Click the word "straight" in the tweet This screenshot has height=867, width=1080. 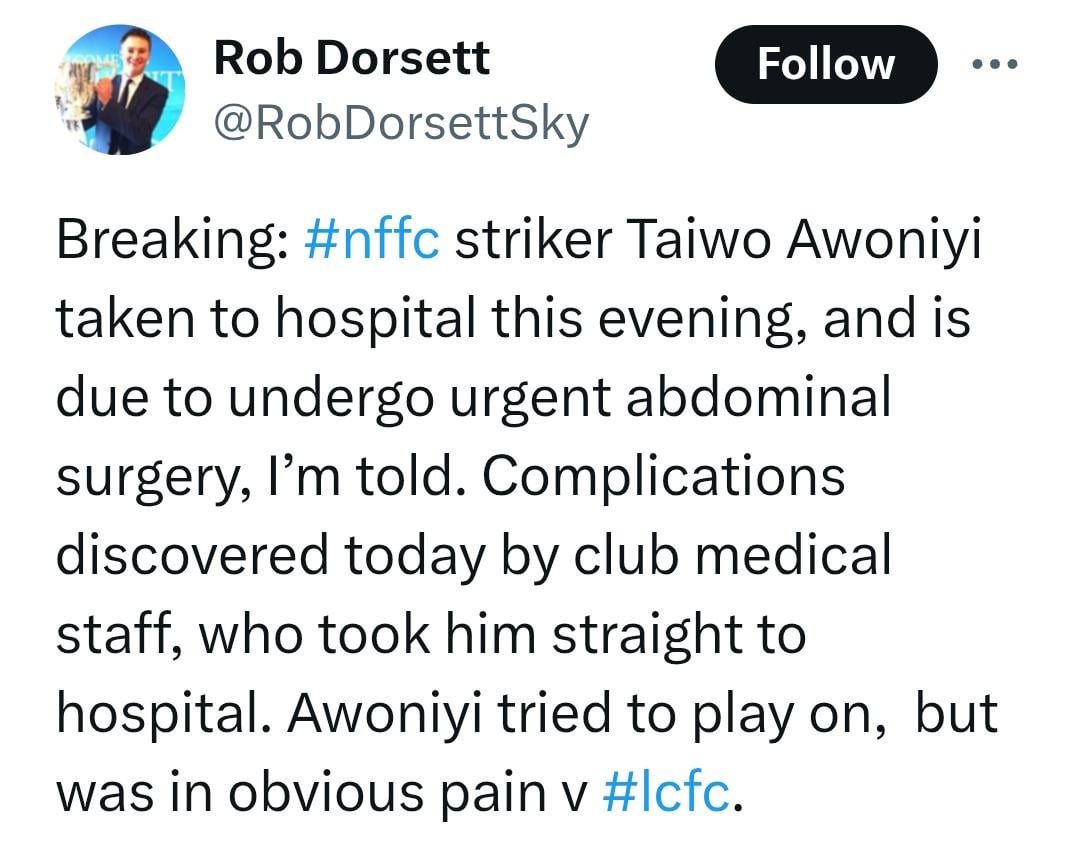pos(640,637)
